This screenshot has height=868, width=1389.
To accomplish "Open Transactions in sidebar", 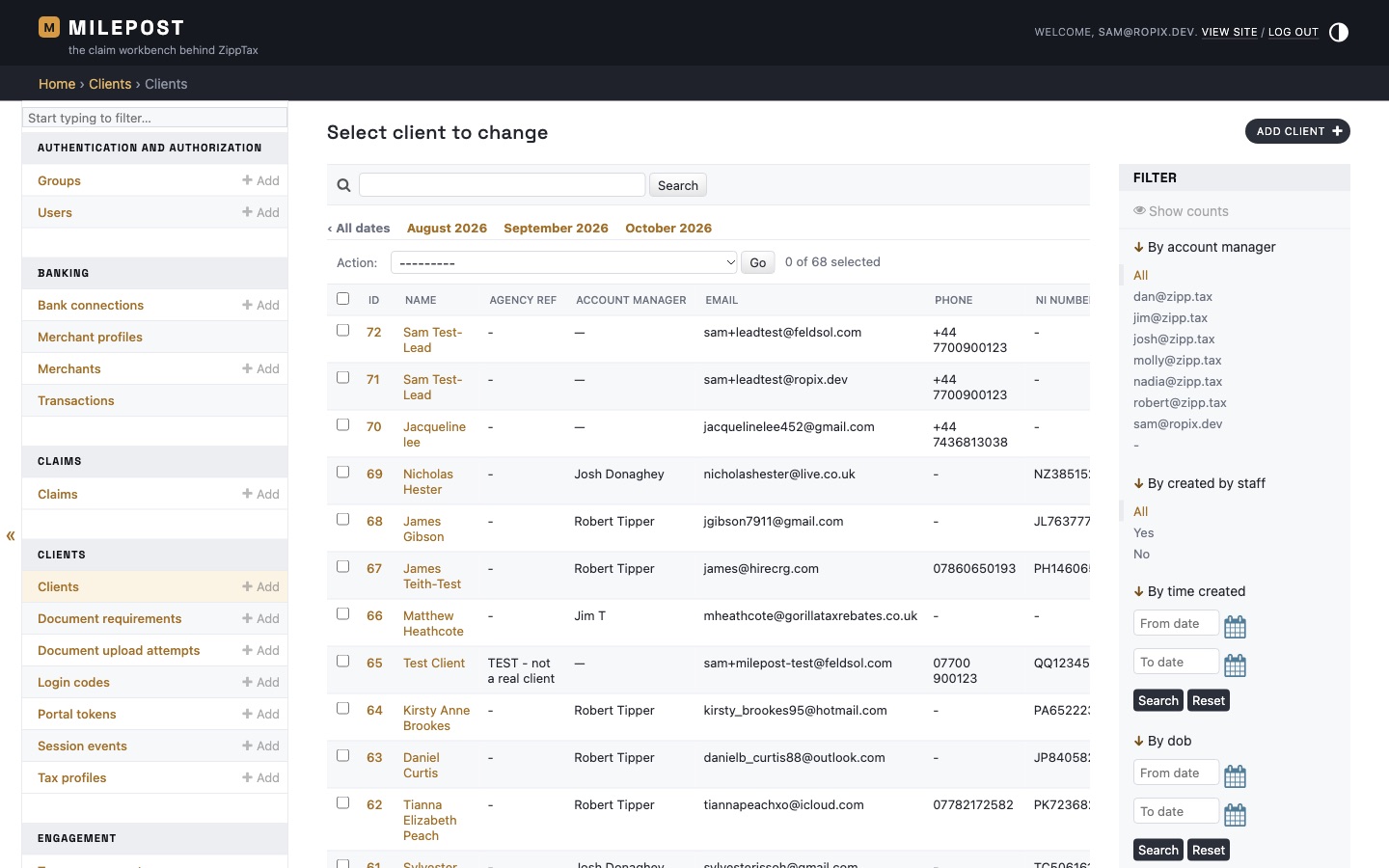I will tap(76, 400).
